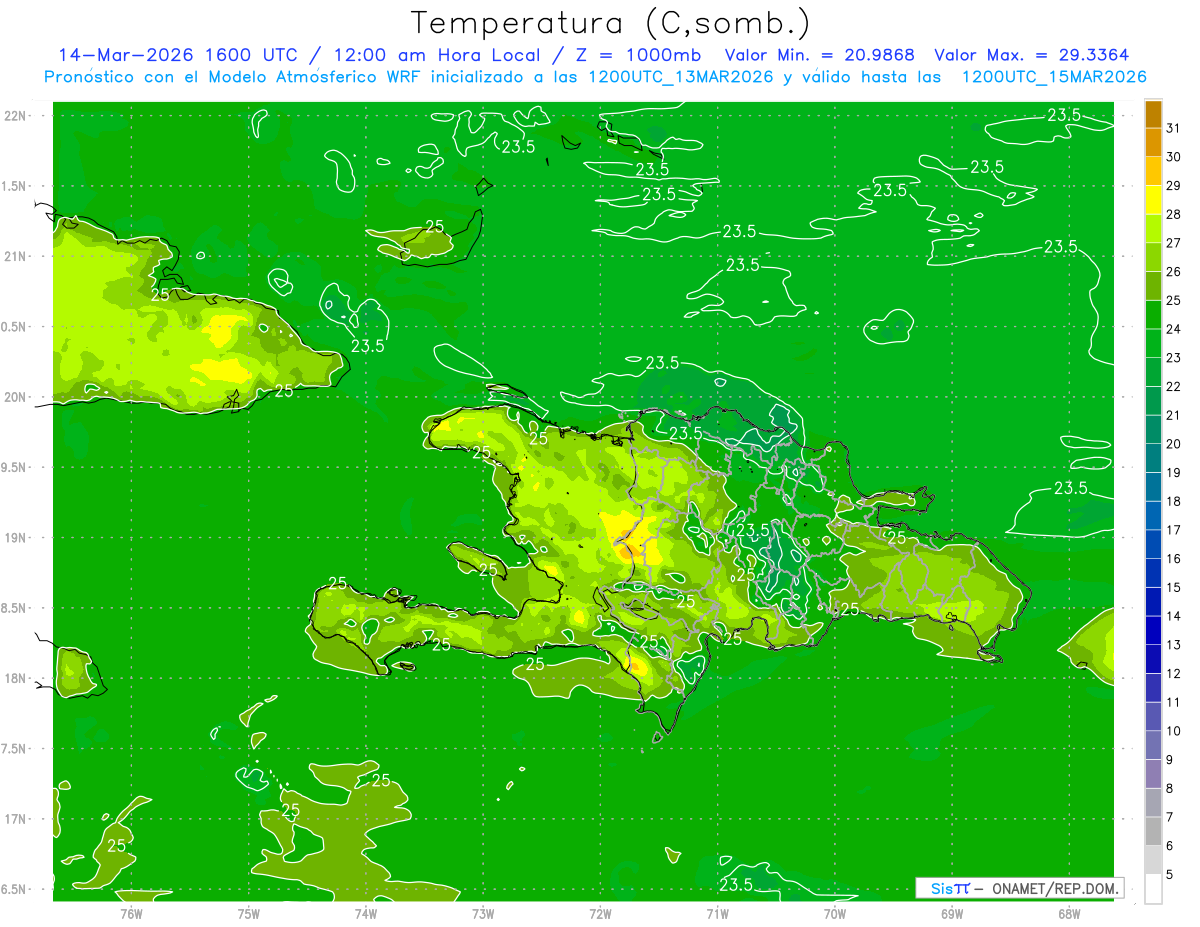Click the colorbar number "24"
Viewport: 1200px width, 927px height.
(1174, 329)
